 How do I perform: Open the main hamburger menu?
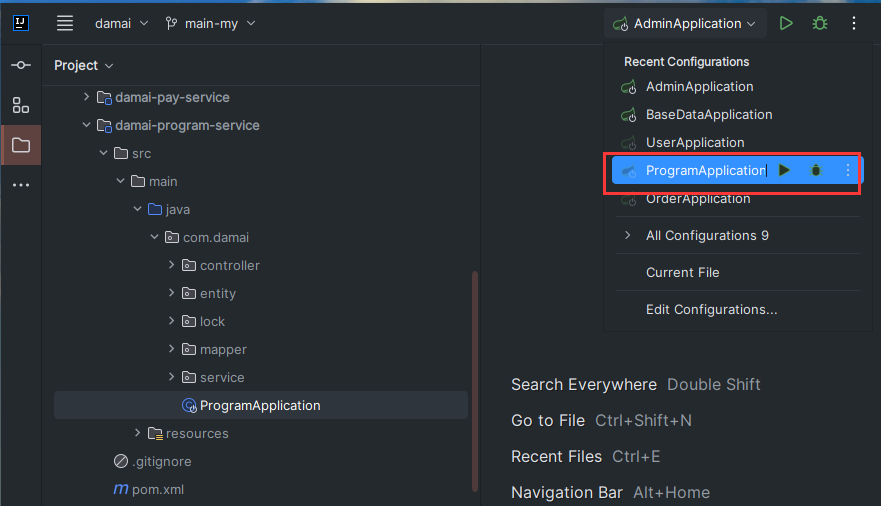[x=65, y=23]
